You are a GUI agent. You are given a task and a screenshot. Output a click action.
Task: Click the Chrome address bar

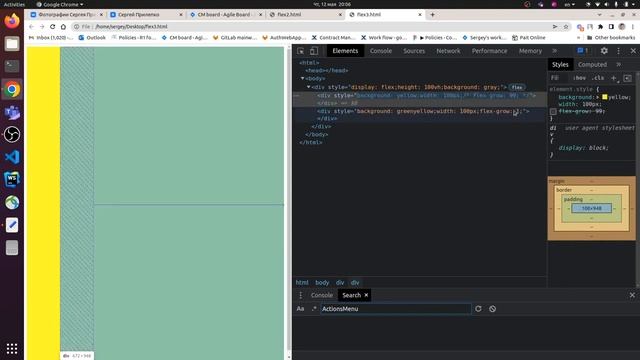(x=314, y=27)
